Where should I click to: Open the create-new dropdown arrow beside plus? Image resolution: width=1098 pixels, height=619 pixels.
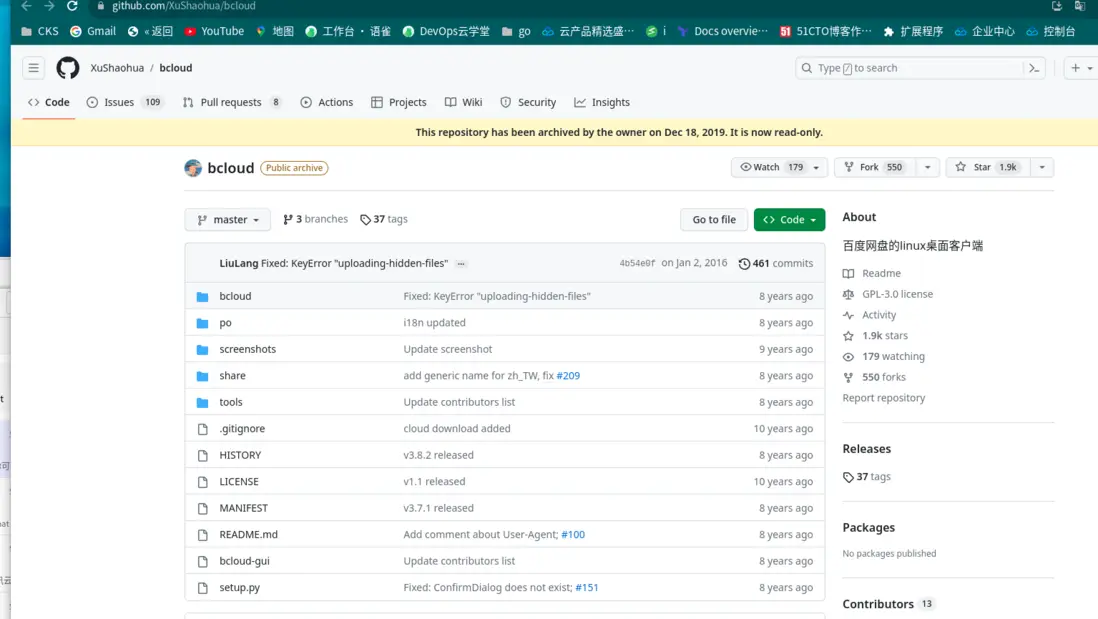1090,69
